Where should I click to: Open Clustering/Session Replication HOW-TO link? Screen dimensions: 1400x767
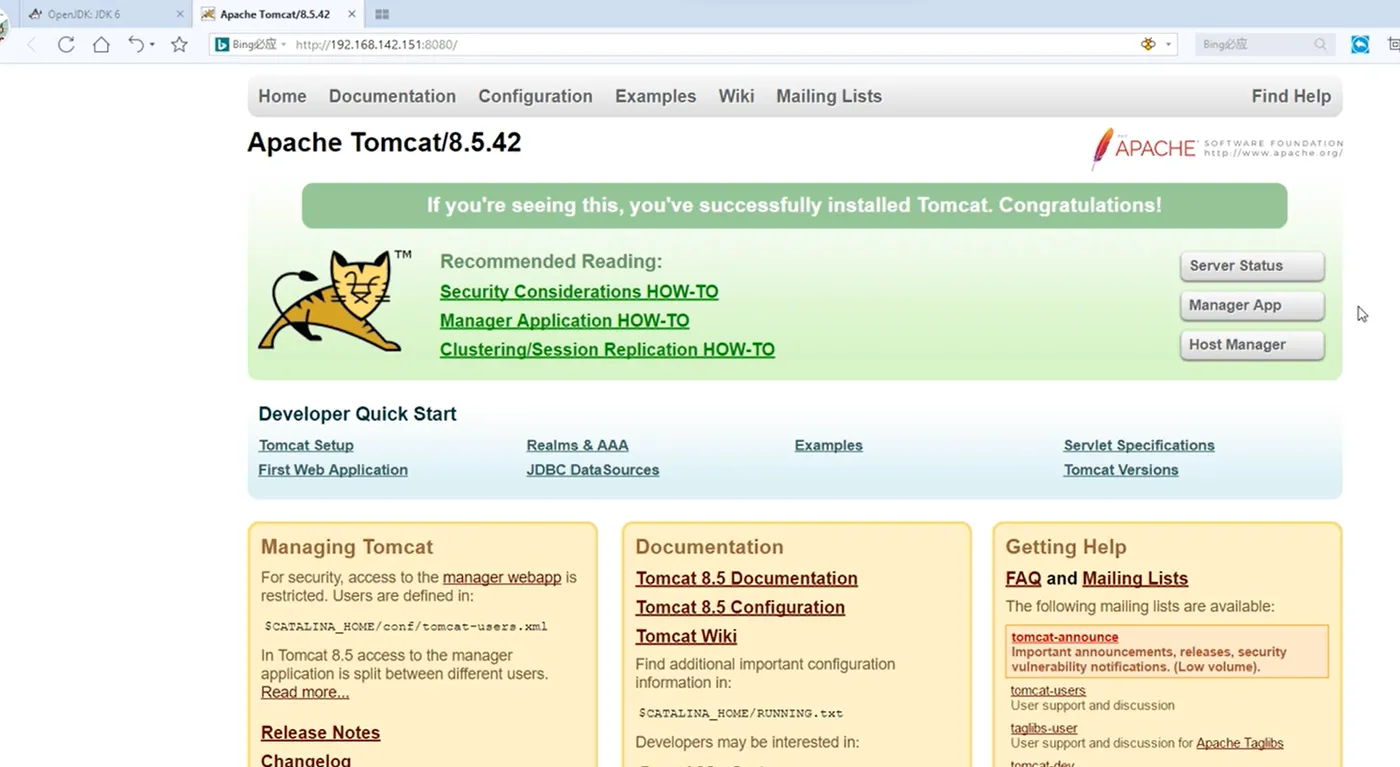pyautogui.click(x=607, y=349)
